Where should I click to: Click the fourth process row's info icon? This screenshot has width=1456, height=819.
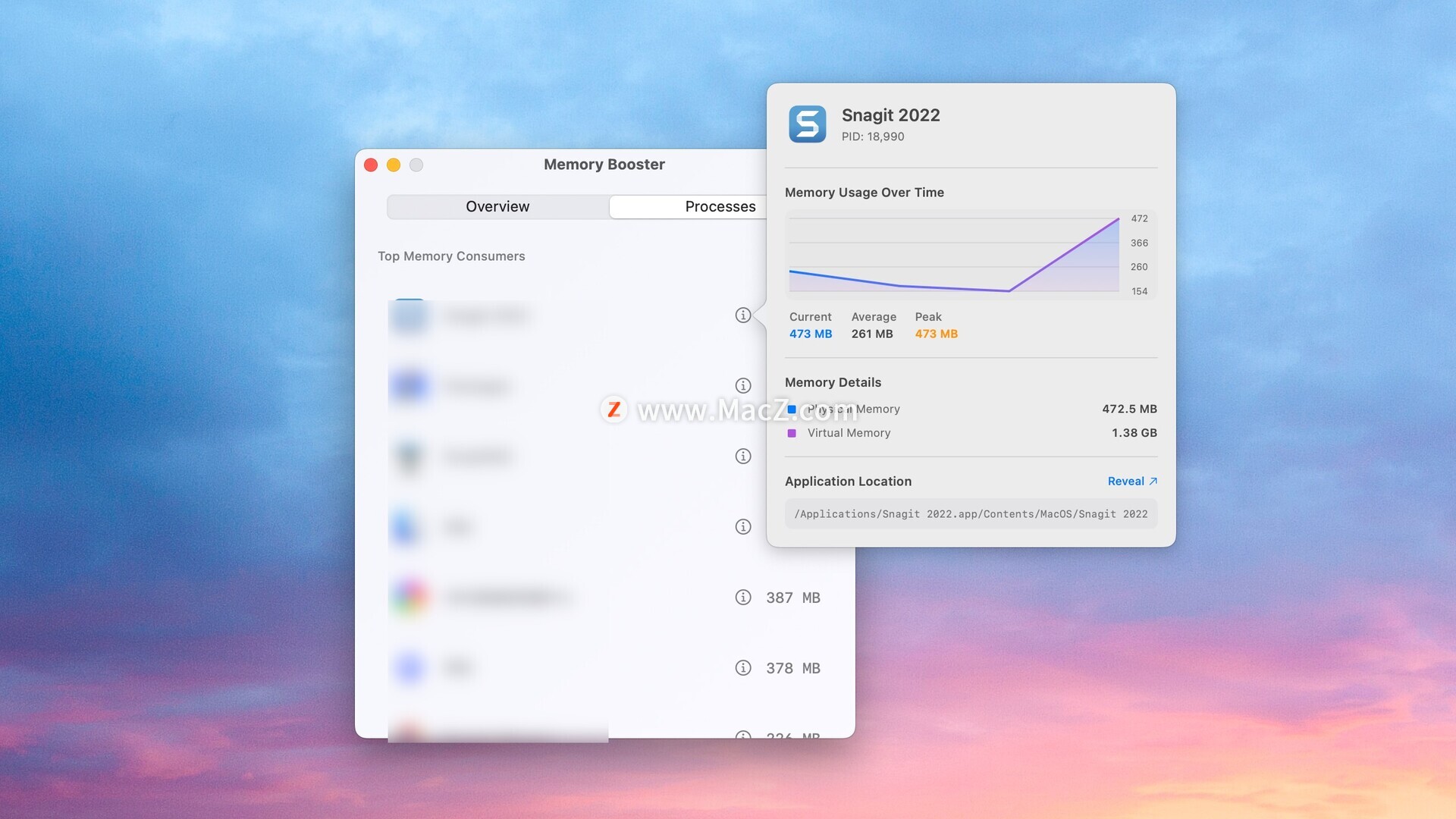743,527
